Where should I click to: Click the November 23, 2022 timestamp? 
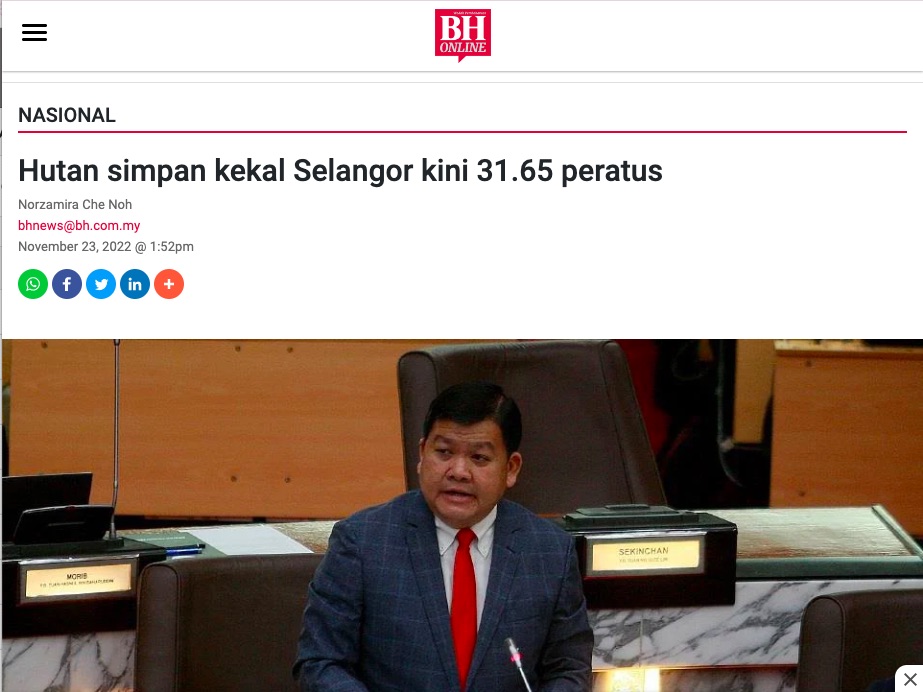coord(106,247)
